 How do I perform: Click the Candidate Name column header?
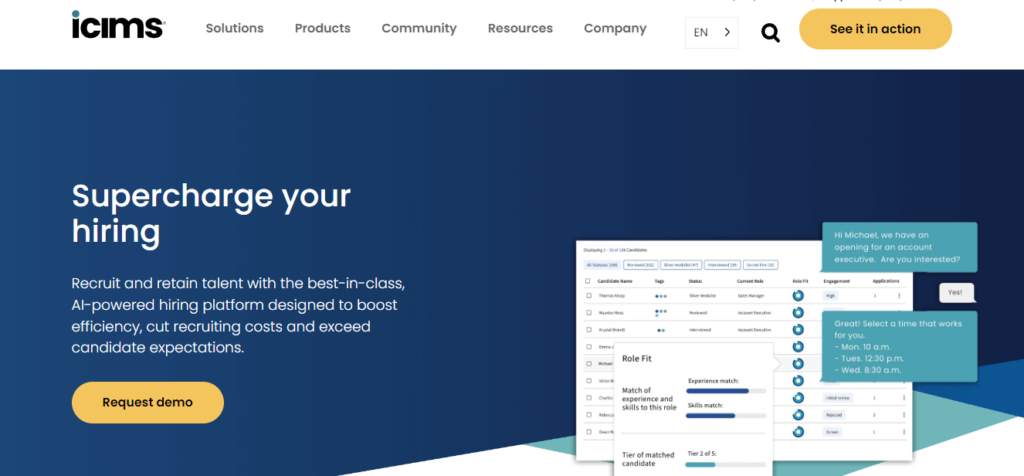point(615,281)
